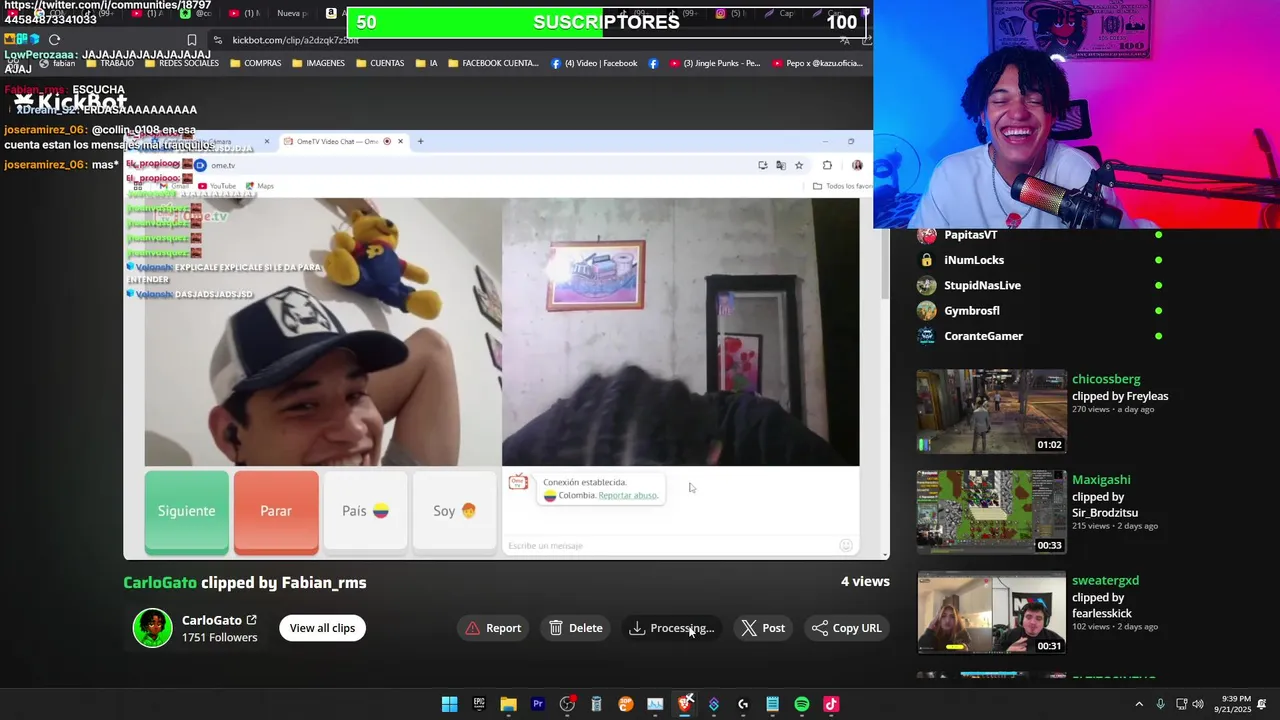Image resolution: width=1280 pixels, height=720 pixels.
Task: Select OmeTV Video Chat tab in clip
Action: point(342,141)
